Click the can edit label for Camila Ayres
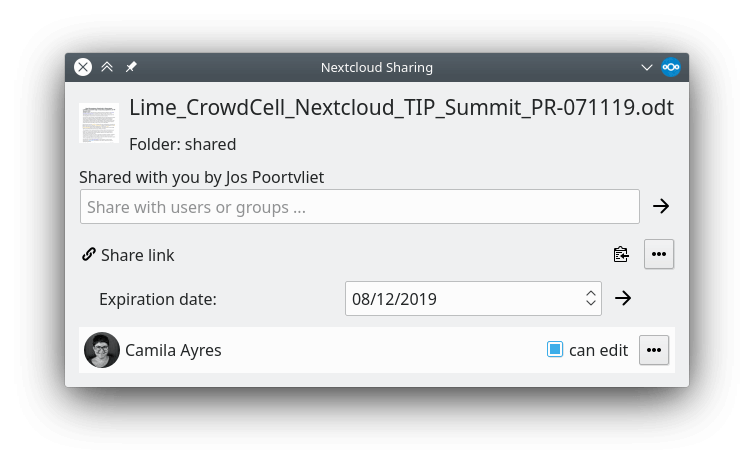Image resolution: width=754 pixels, height=464 pixels. click(598, 350)
